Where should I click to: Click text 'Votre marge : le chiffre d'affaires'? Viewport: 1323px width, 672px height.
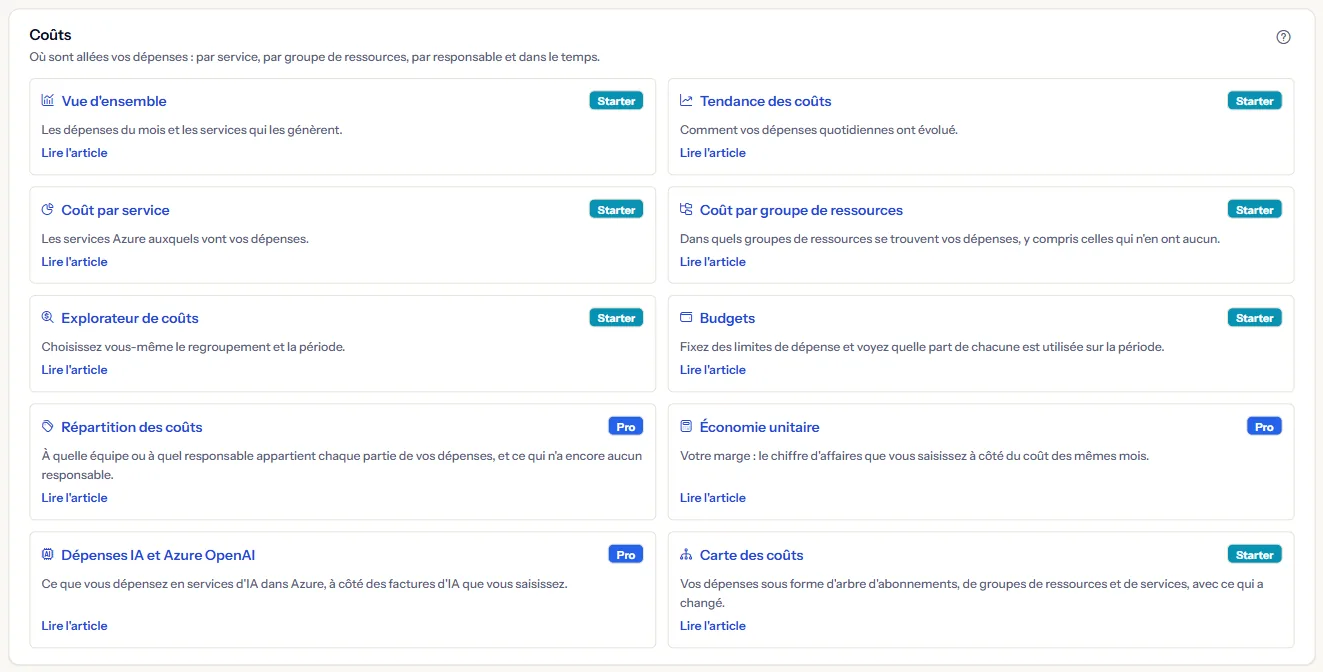(x=914, y=456)
